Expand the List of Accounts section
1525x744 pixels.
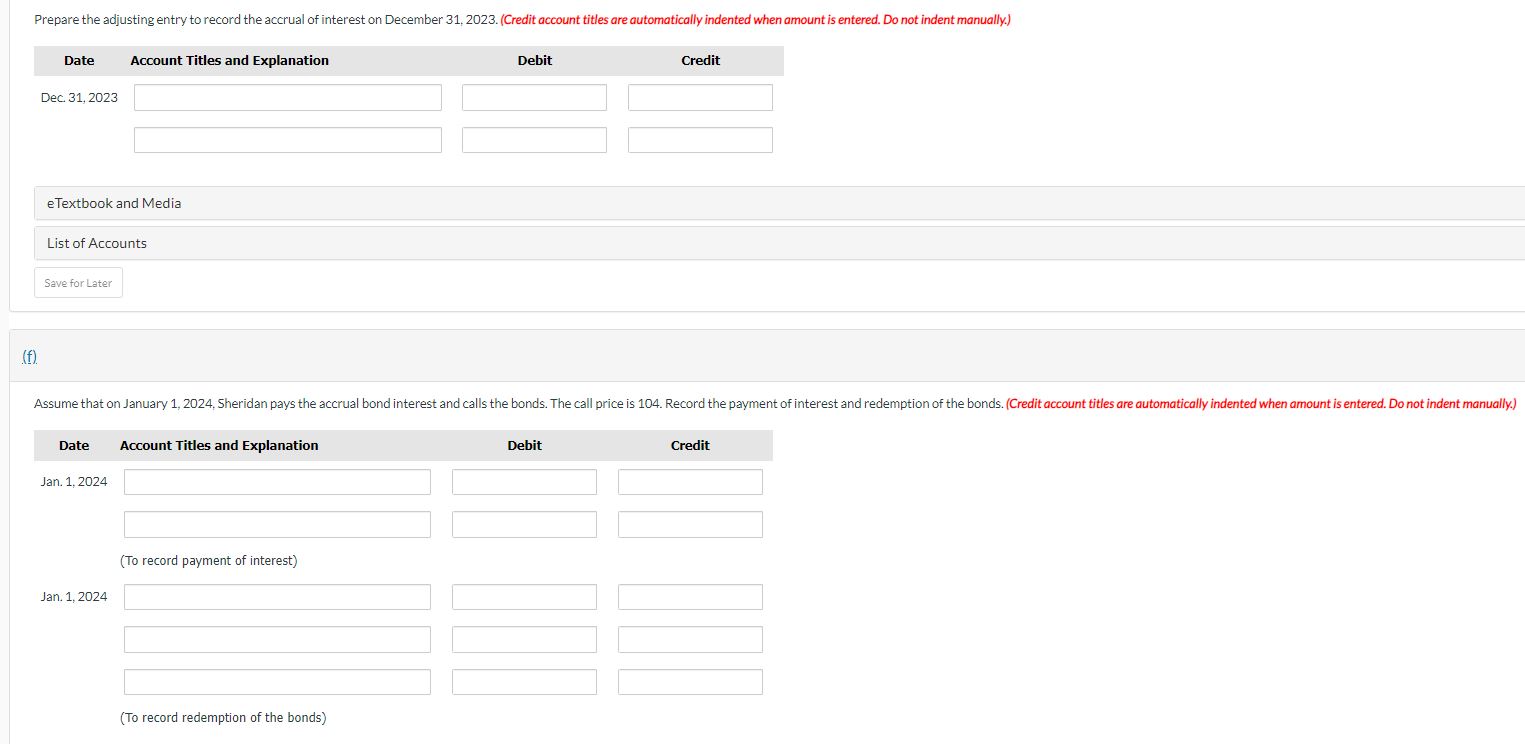click(x=95, y=242)
